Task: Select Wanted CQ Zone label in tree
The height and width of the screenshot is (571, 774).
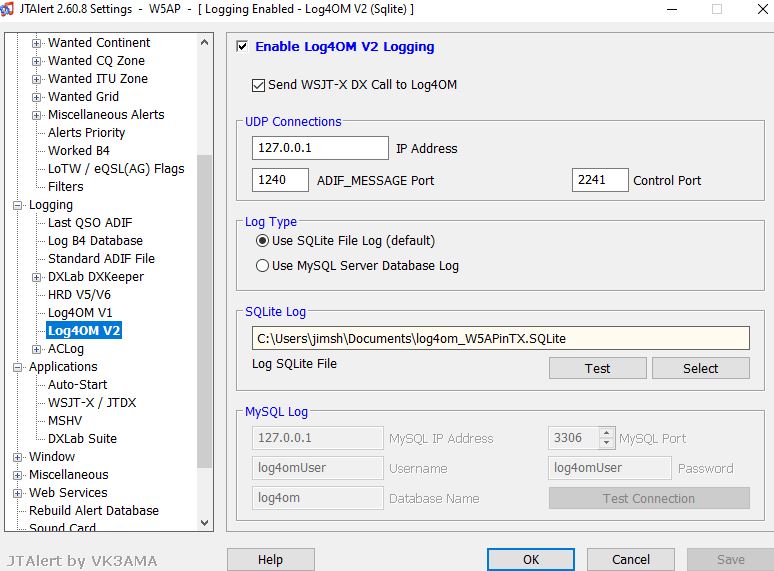Action: point(96,61)
